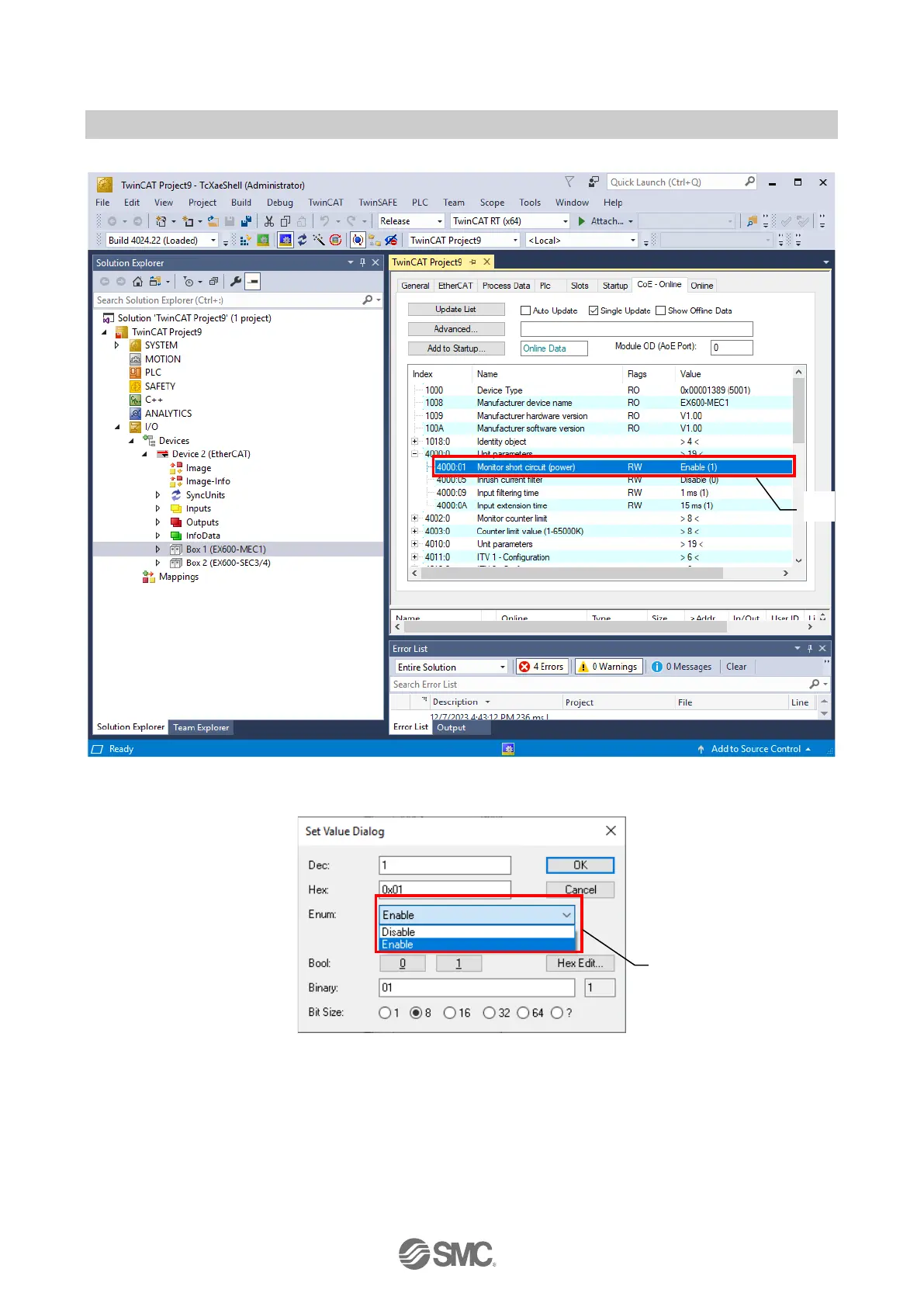Click the red 4 Errors filter icon
924x1307 pixels.
pyautogui.click(x=524, y=667)
